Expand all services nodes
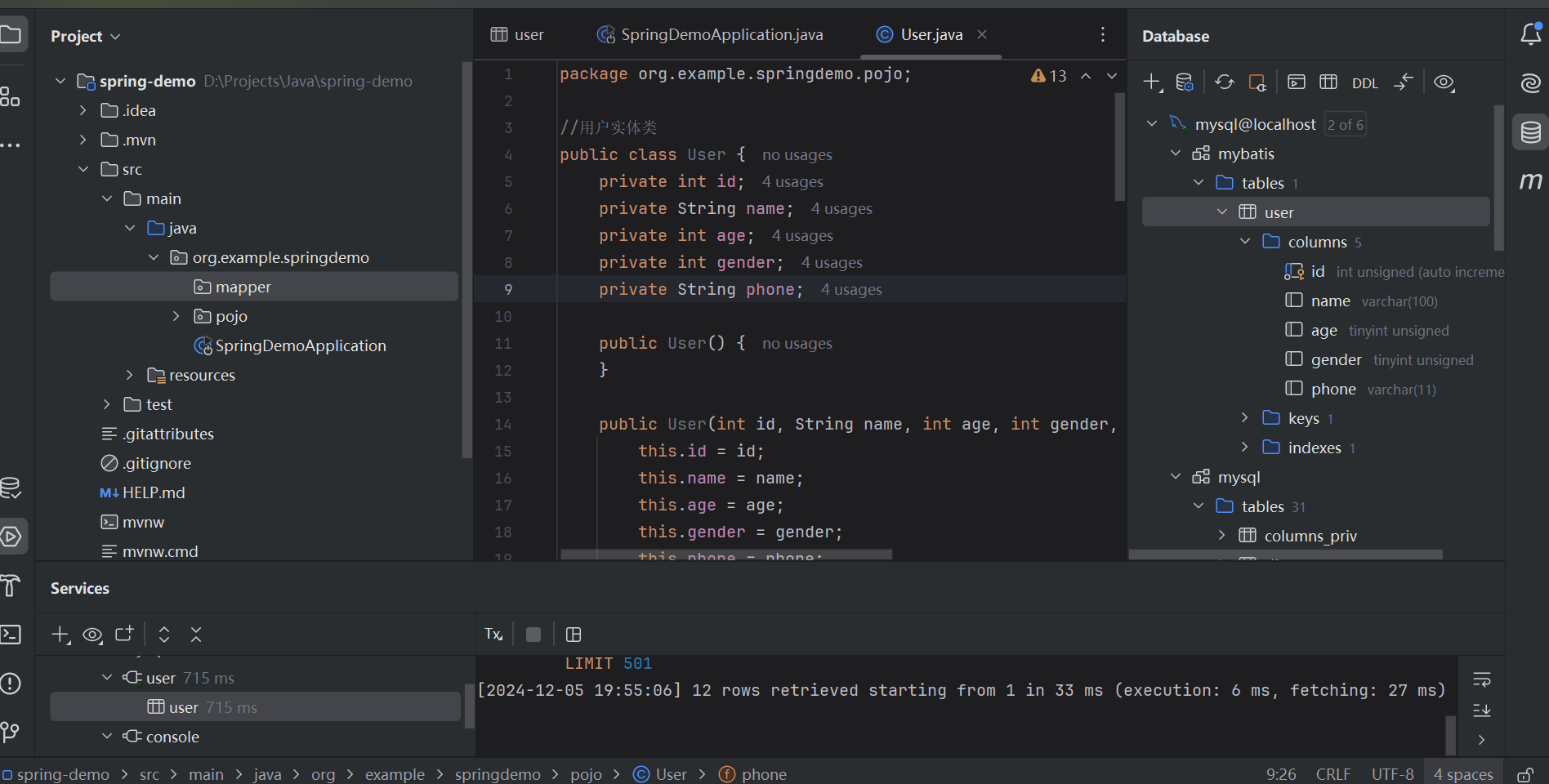The width and height of the screenshot is (1549, 784). coord(164,635)
